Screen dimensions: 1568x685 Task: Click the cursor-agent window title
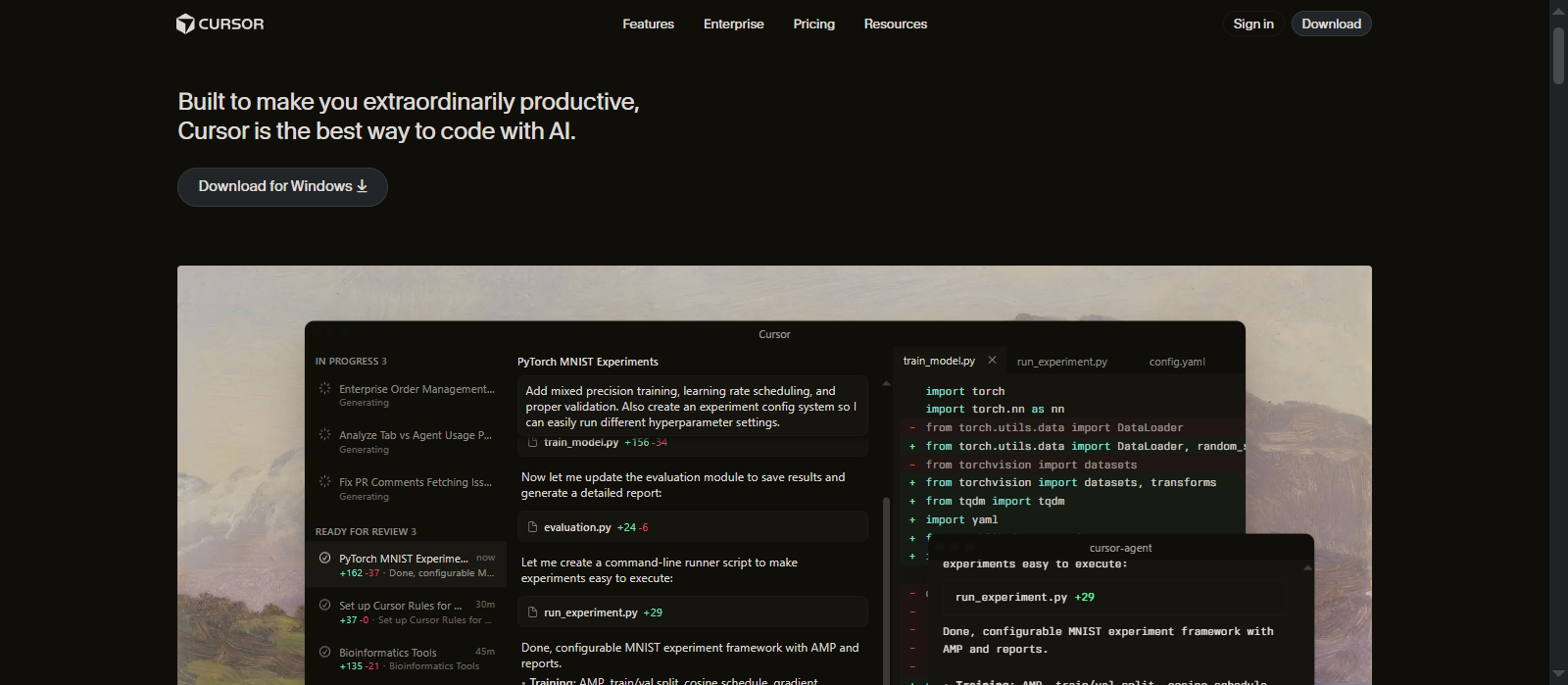pyautogui.click(x=1120, y=548)
